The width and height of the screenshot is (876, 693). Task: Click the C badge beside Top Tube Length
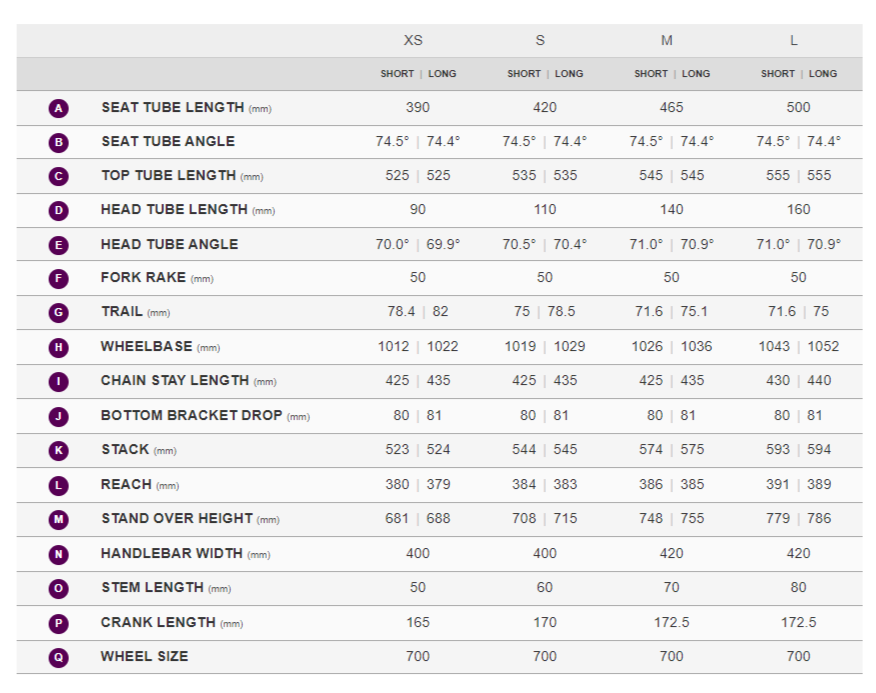59,176
